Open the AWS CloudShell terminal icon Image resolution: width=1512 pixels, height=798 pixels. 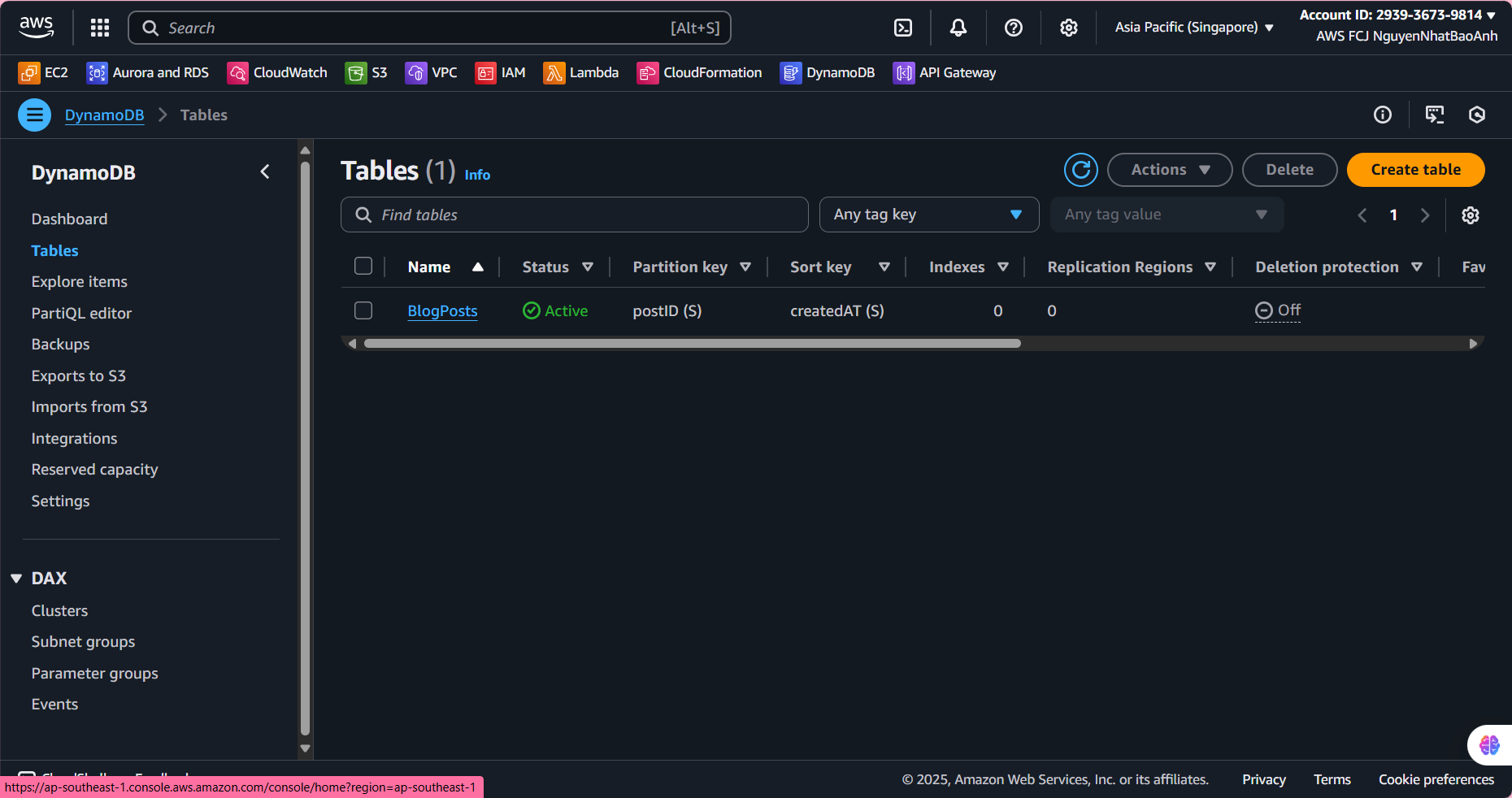(x=903, y=28)
